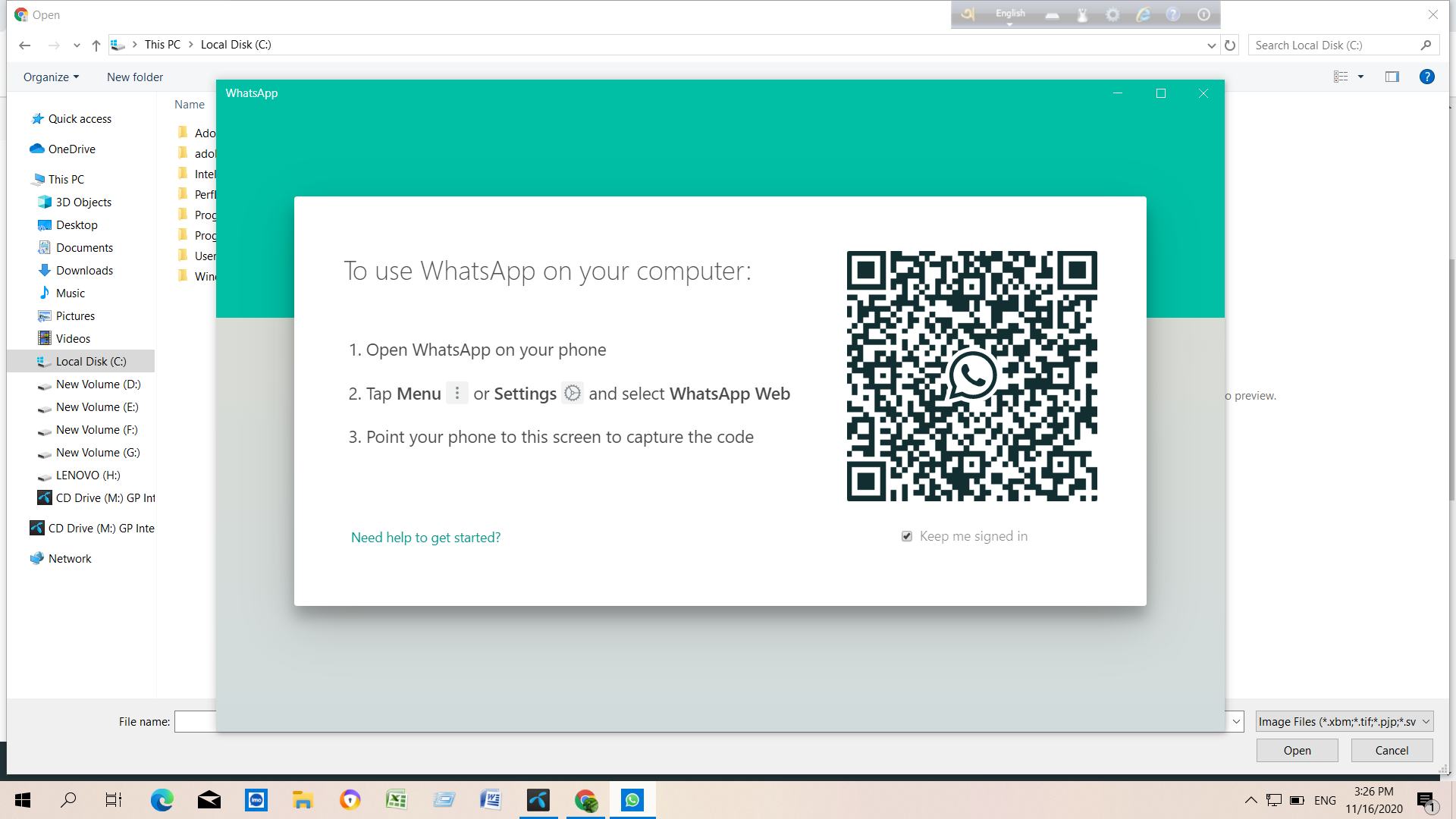1456x819 pixels.
Task: Open Microsoft Edge from taskbar
Action: click(x=162, y=800)
